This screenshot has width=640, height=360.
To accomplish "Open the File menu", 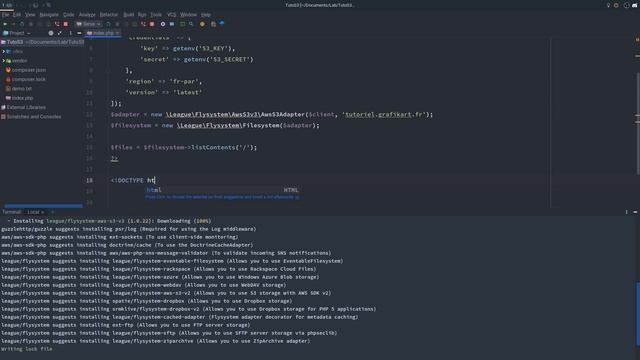I will [5, 15].
